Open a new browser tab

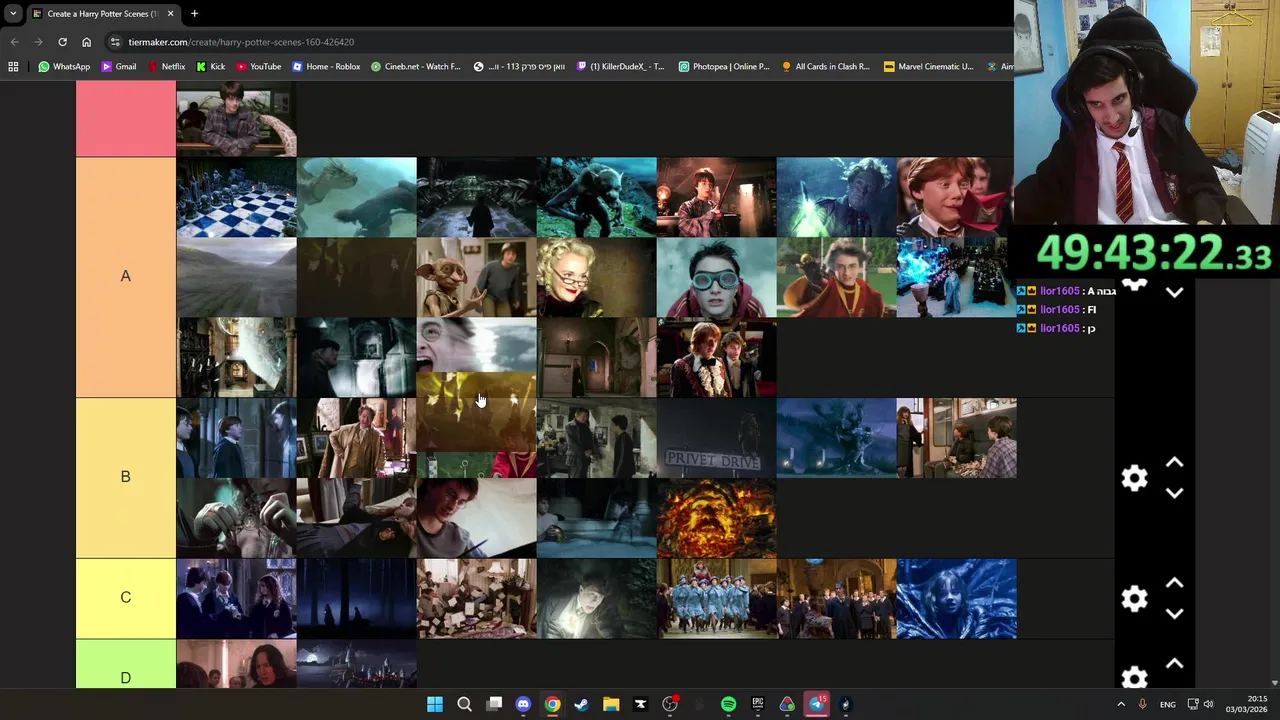(194, 14)
